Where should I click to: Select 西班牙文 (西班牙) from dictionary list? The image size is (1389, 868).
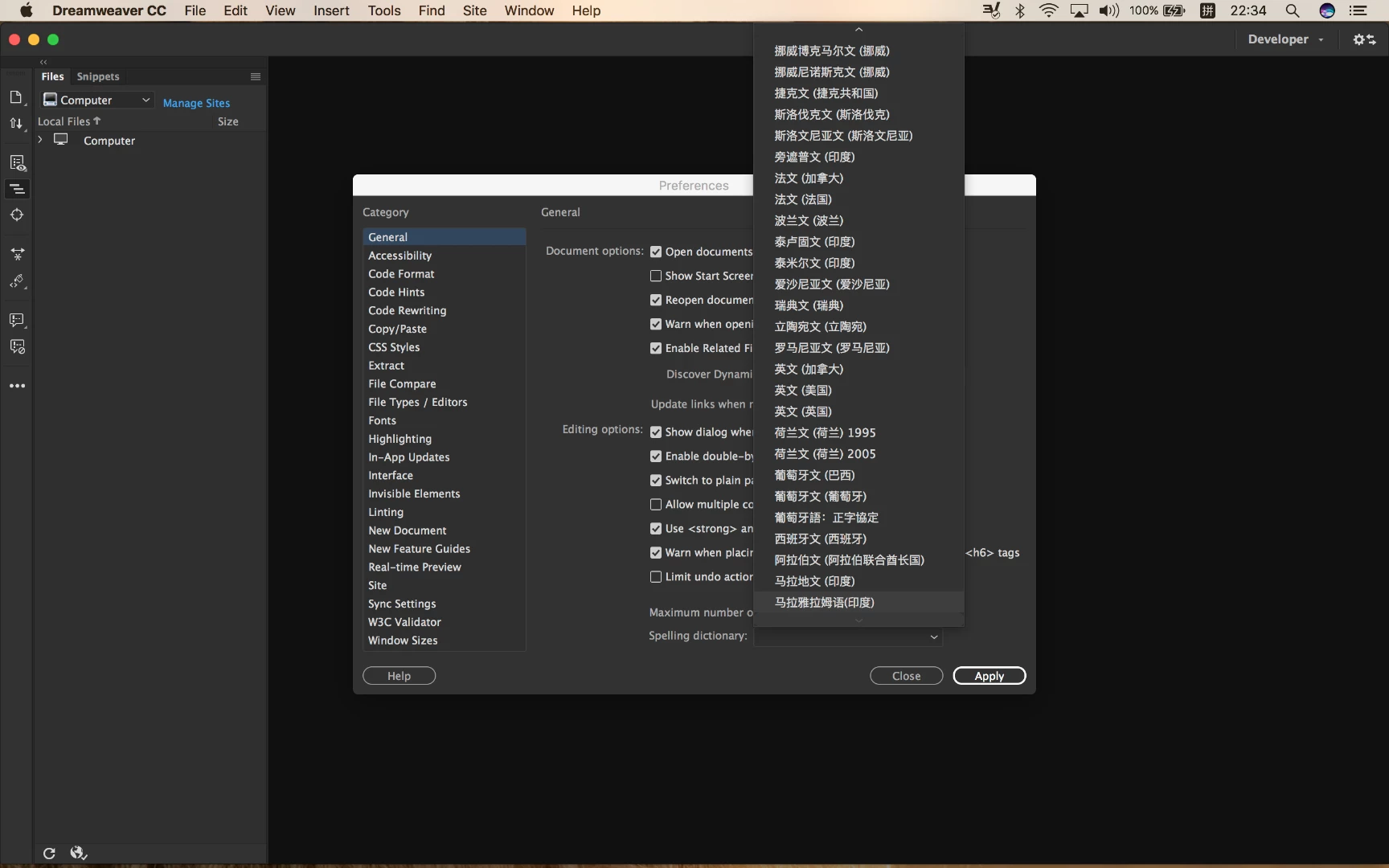pyautogui.click(x=858, y=538)
